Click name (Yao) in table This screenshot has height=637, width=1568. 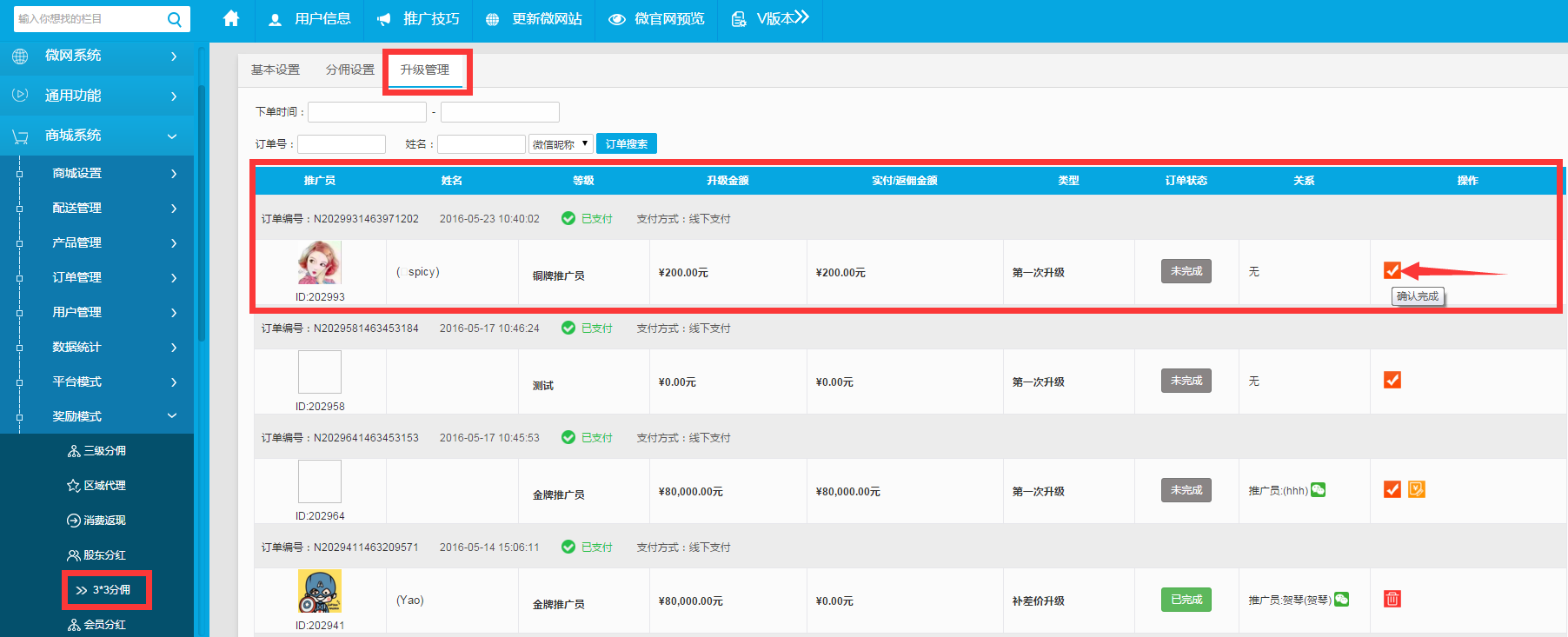(410, 601)
